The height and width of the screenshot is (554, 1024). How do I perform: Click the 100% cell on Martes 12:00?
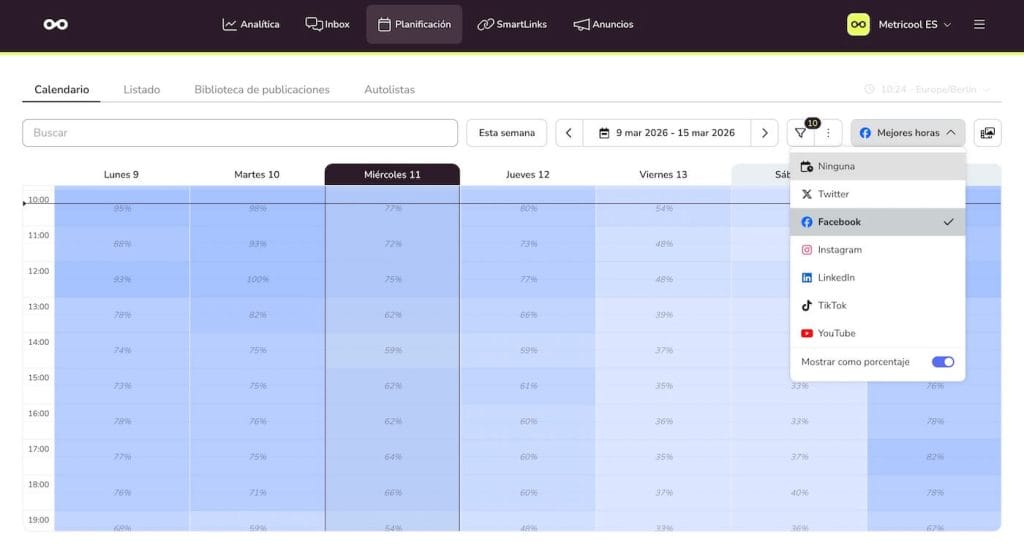pos(257,279)
